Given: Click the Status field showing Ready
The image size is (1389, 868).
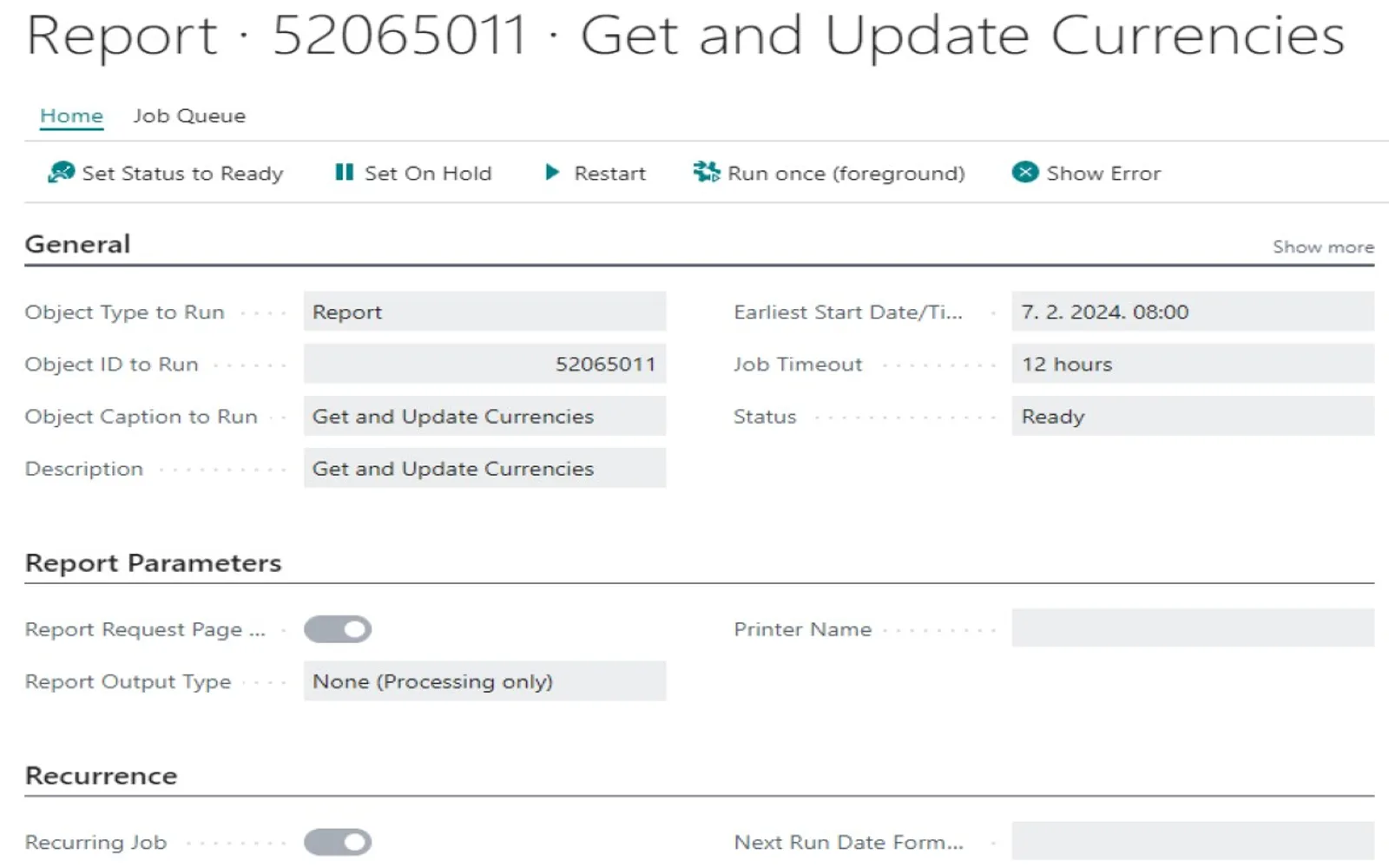Looking at the screenshot, I should [x=1193, y=416].
